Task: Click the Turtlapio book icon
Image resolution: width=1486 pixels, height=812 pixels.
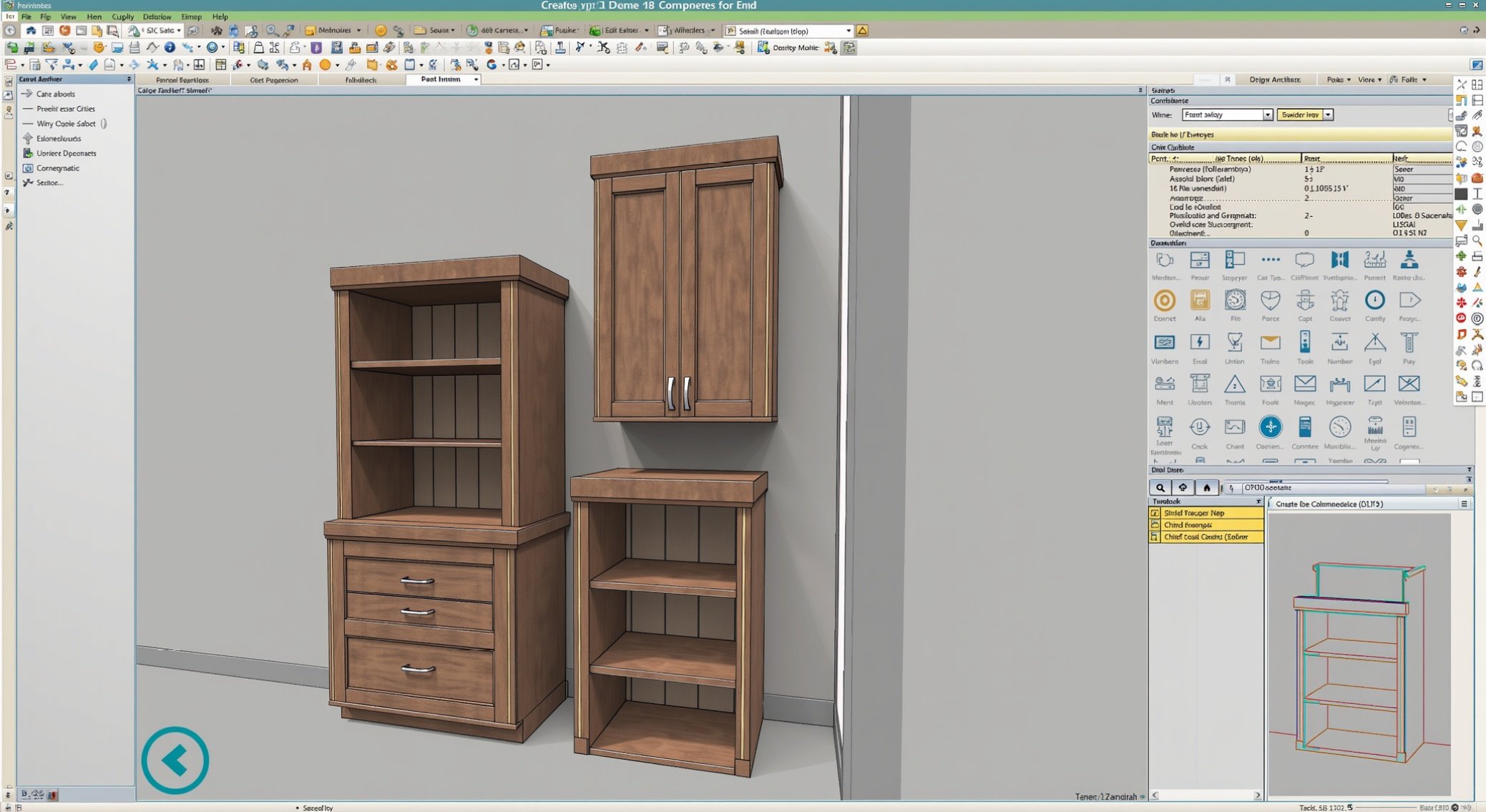Action: click(x=1339, y=260)
